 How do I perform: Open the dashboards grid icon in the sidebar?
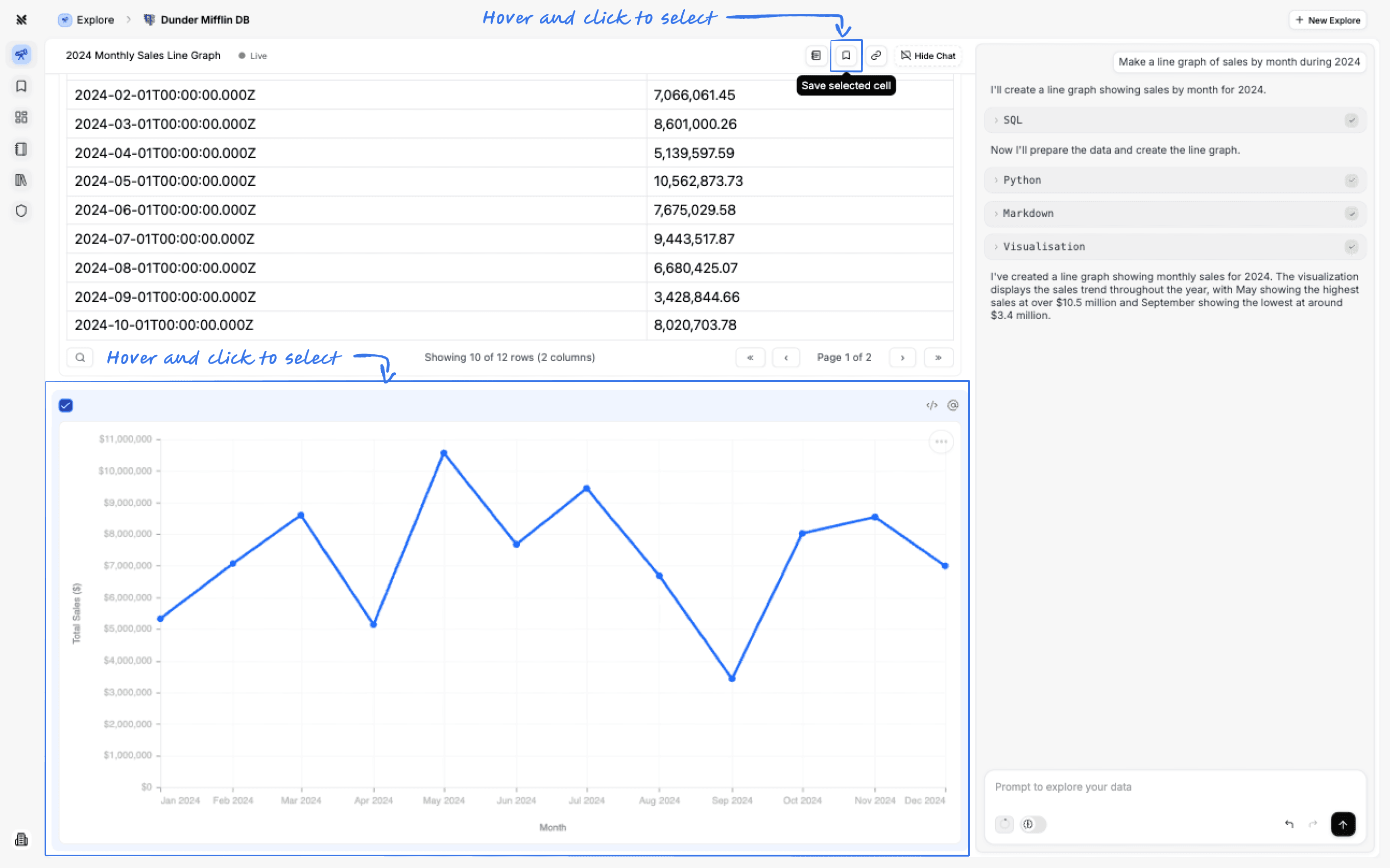point(21,117)
